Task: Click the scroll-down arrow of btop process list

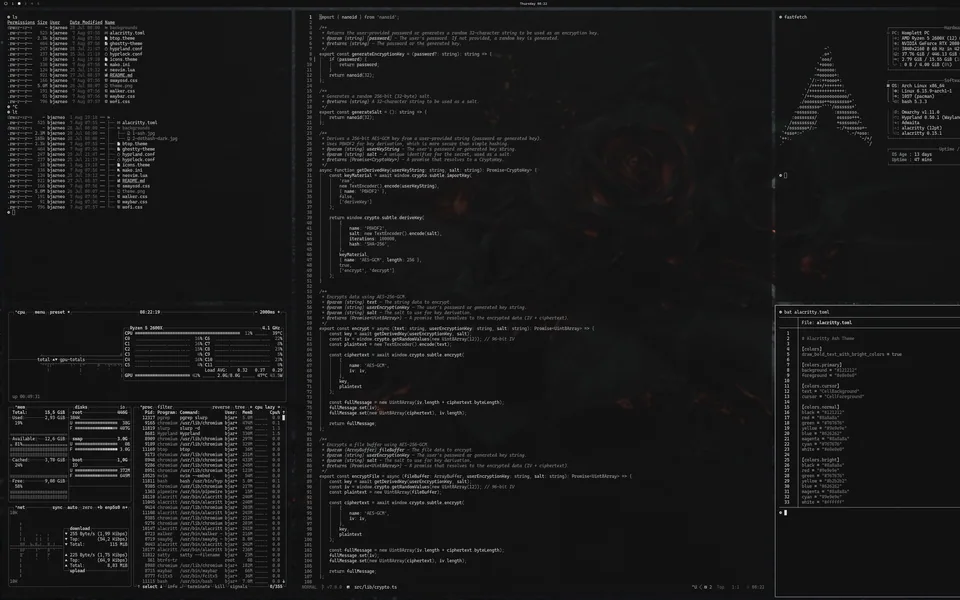Action: coord(283,582)
